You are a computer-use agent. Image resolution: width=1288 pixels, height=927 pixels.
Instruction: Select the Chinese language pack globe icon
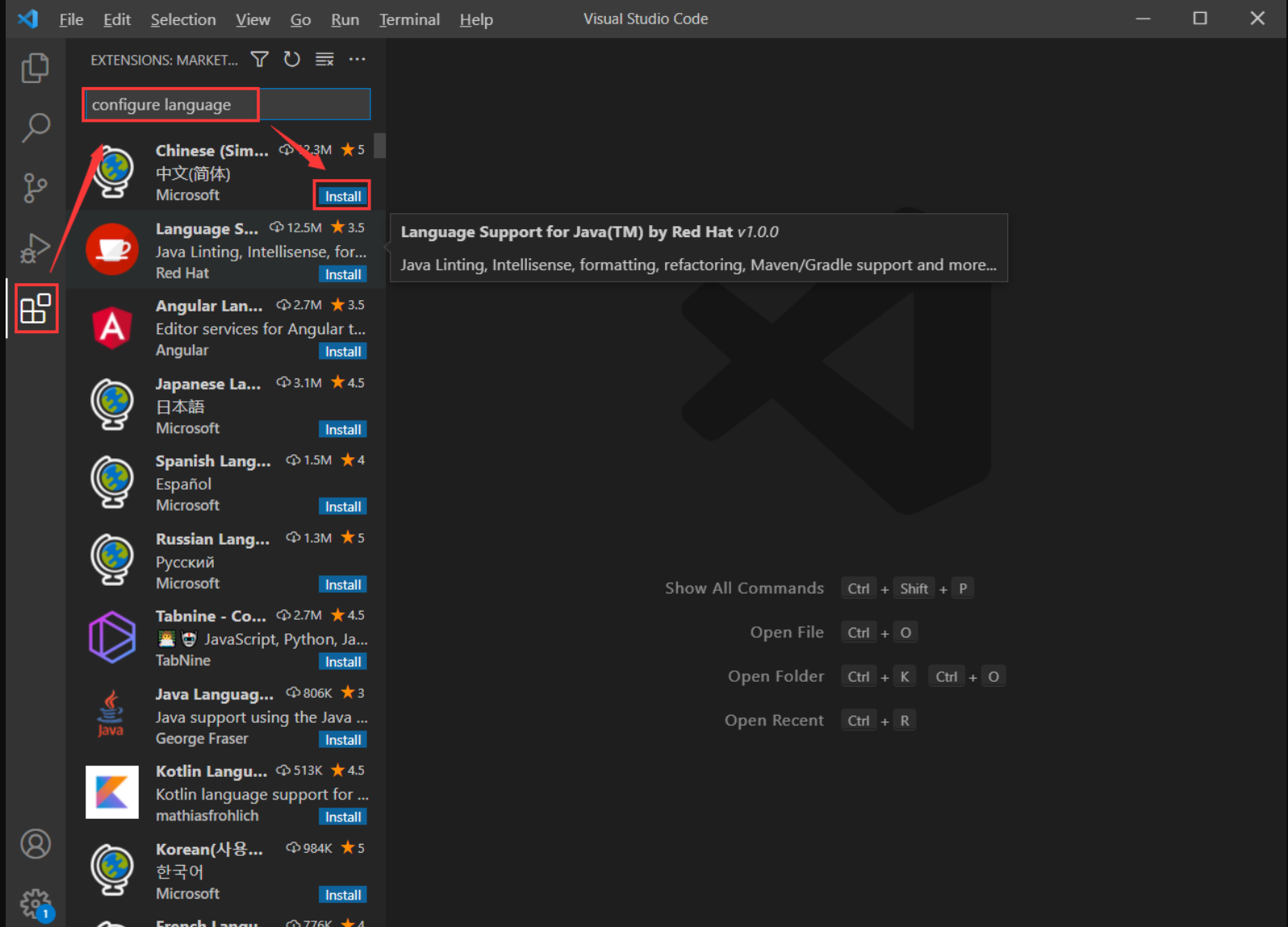point(113,172)
